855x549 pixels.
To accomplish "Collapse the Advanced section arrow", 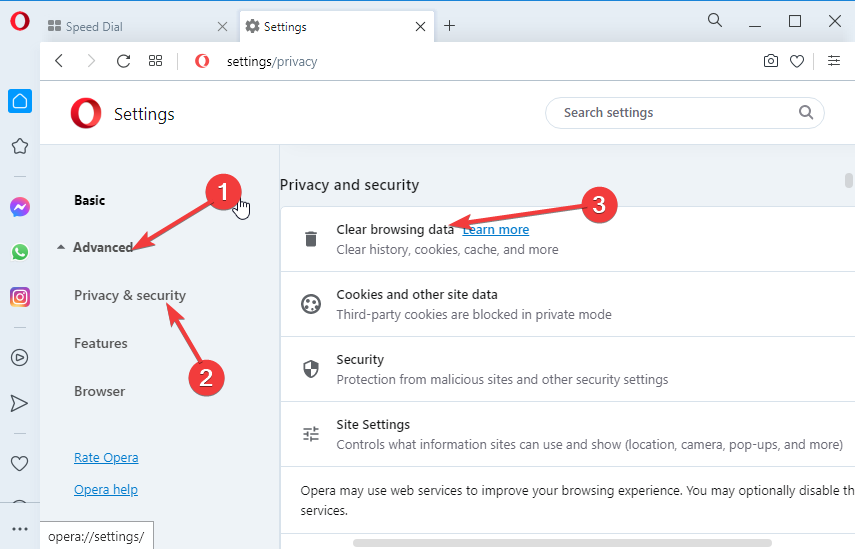I will [x=61, y=248].
